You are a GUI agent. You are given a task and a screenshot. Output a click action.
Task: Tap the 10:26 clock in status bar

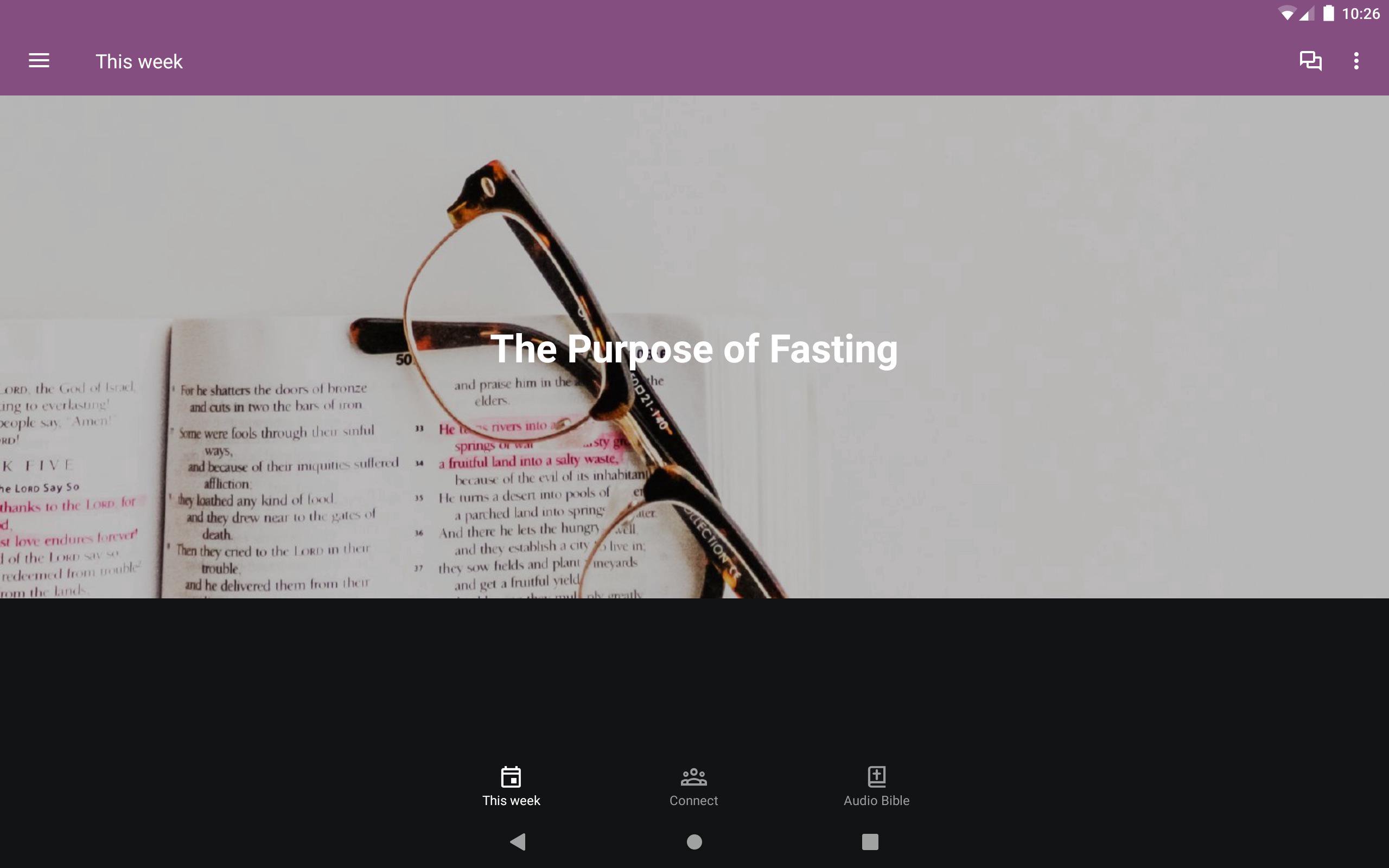[x=1360, y=14]
